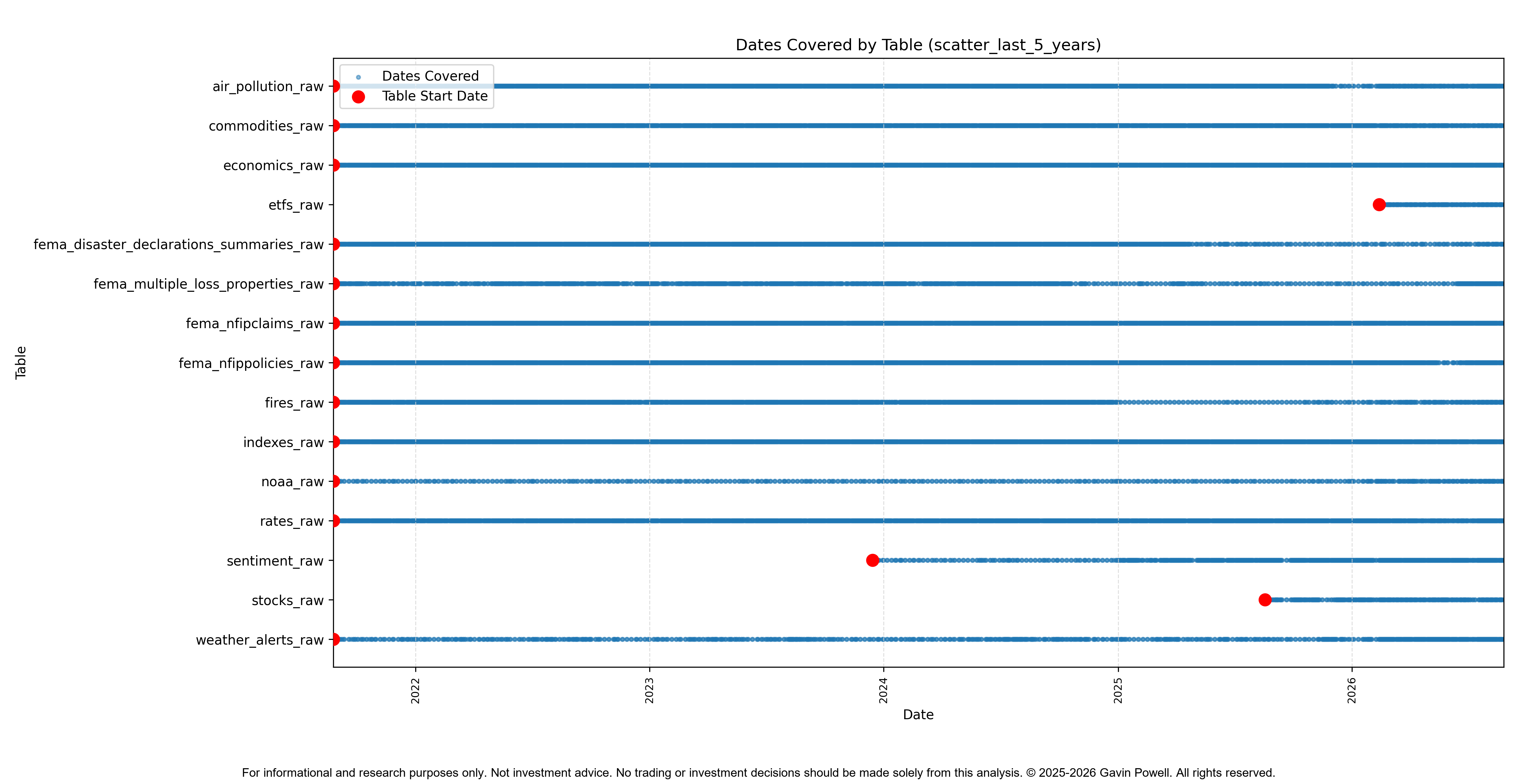
Task: Click the footer disclaimer "For informational and research purposes only"
Action: pyautogui.click(x=364, y=773)
